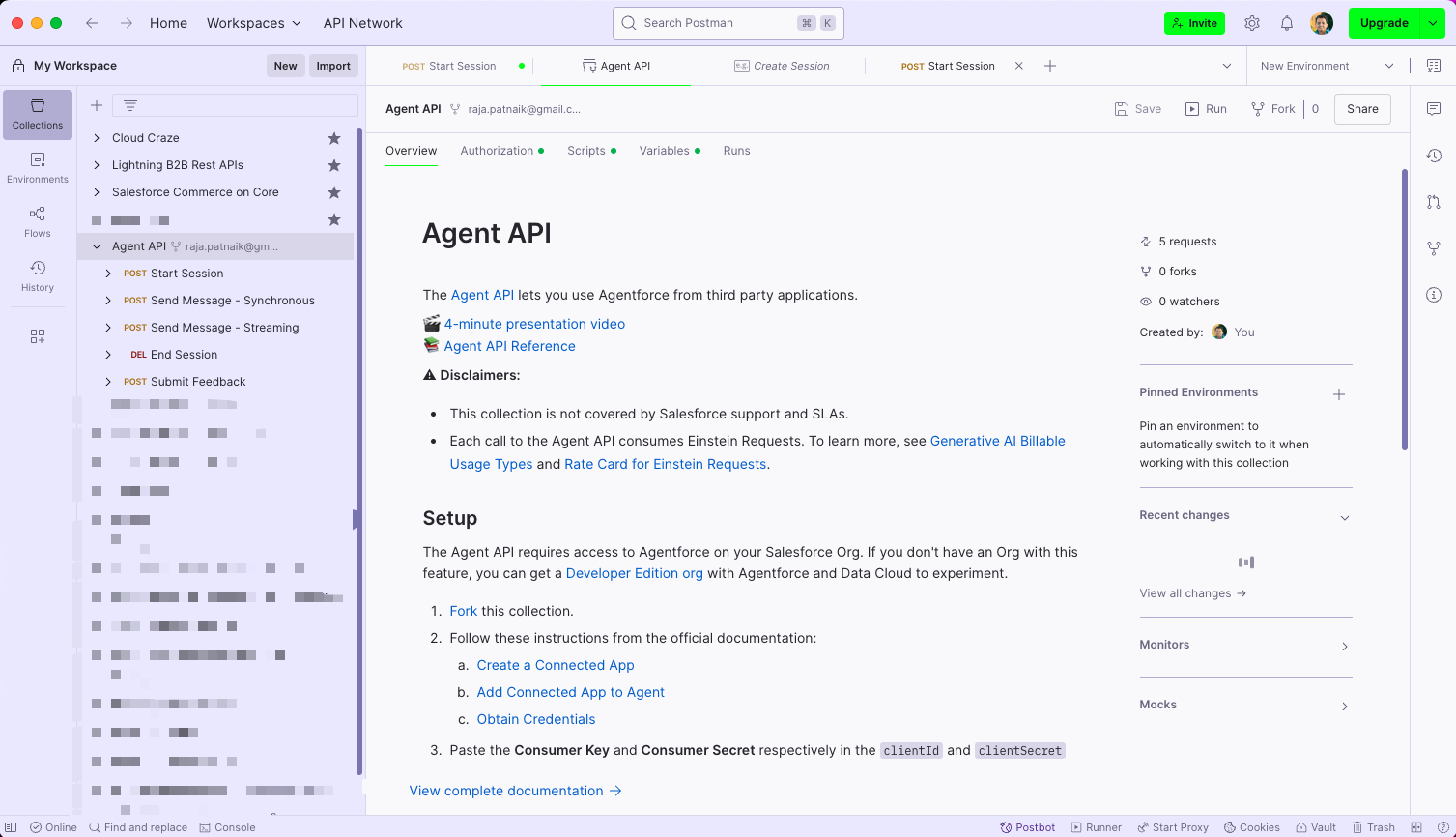Image resolution: width=1456 pixels, height=837 pixels.
Task: Click Find and replace in status bar
Action: [x=138, y=827]
